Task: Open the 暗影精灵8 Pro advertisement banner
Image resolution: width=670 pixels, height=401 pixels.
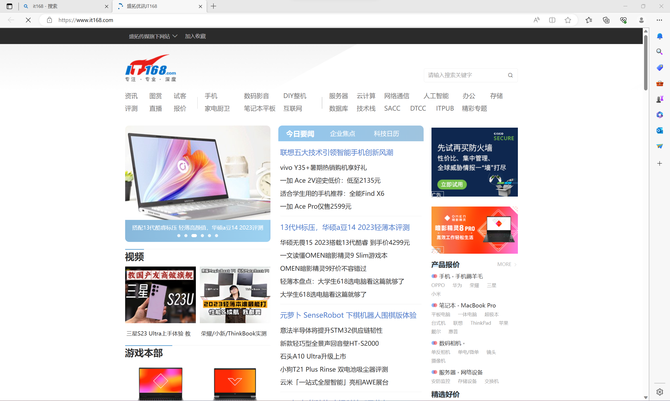Action: (x=474, y=230)
